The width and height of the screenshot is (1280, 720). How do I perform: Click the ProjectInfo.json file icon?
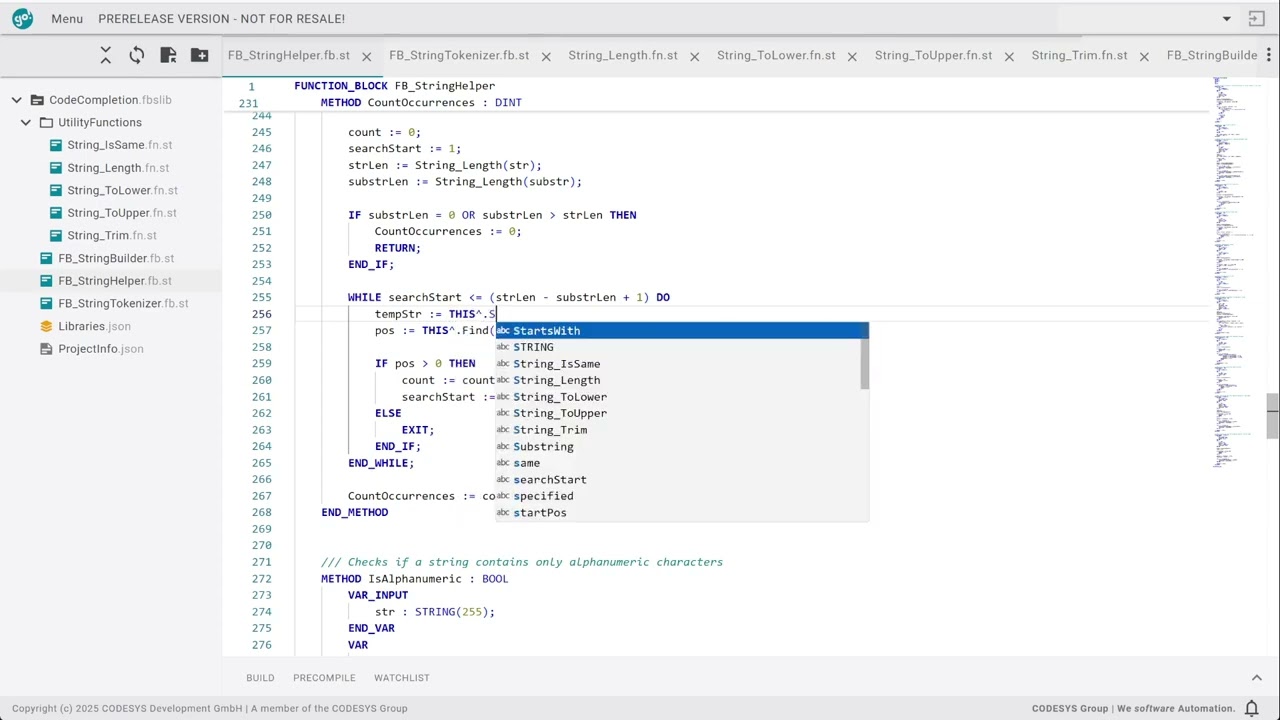tap(46, 349)
